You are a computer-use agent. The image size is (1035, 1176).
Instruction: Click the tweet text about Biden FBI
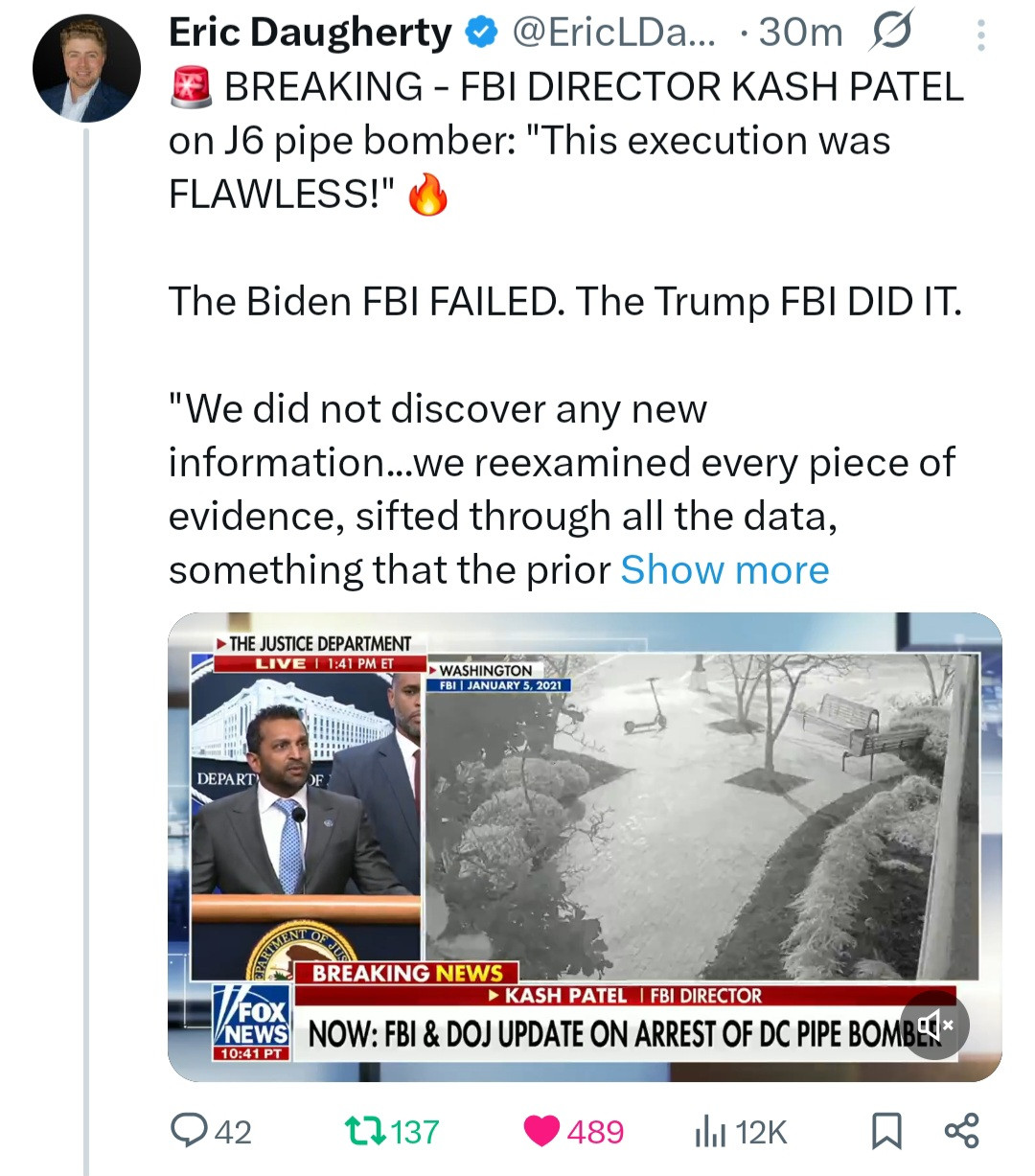565,302
